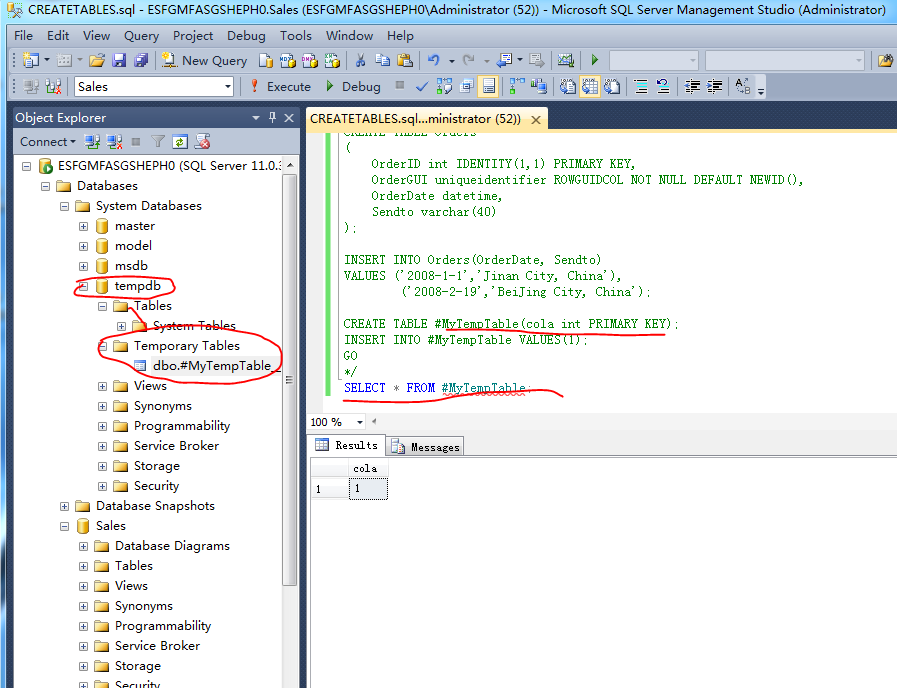The image size is (897, 688).
Task: Click the Parse checkmark icon
Action: 422,87
